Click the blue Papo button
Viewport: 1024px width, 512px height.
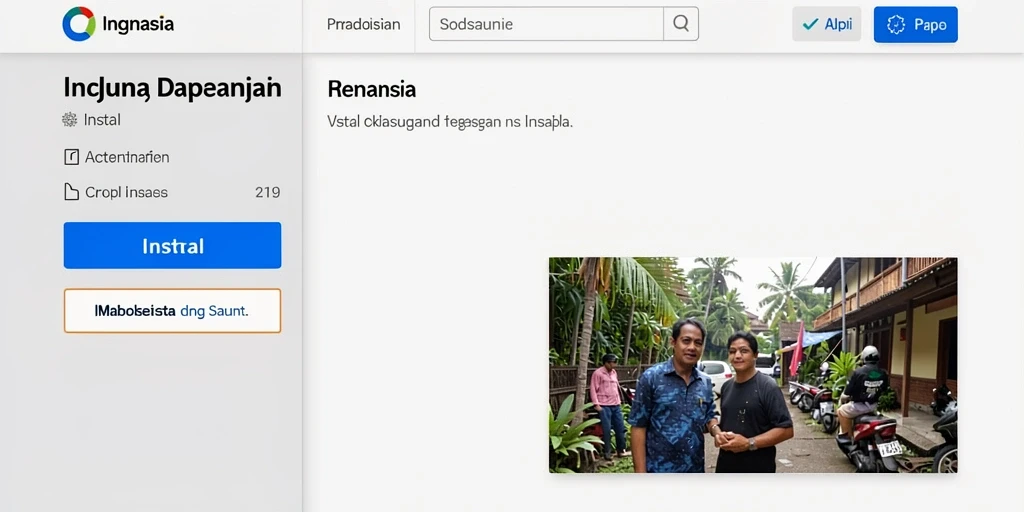(916, 24)
